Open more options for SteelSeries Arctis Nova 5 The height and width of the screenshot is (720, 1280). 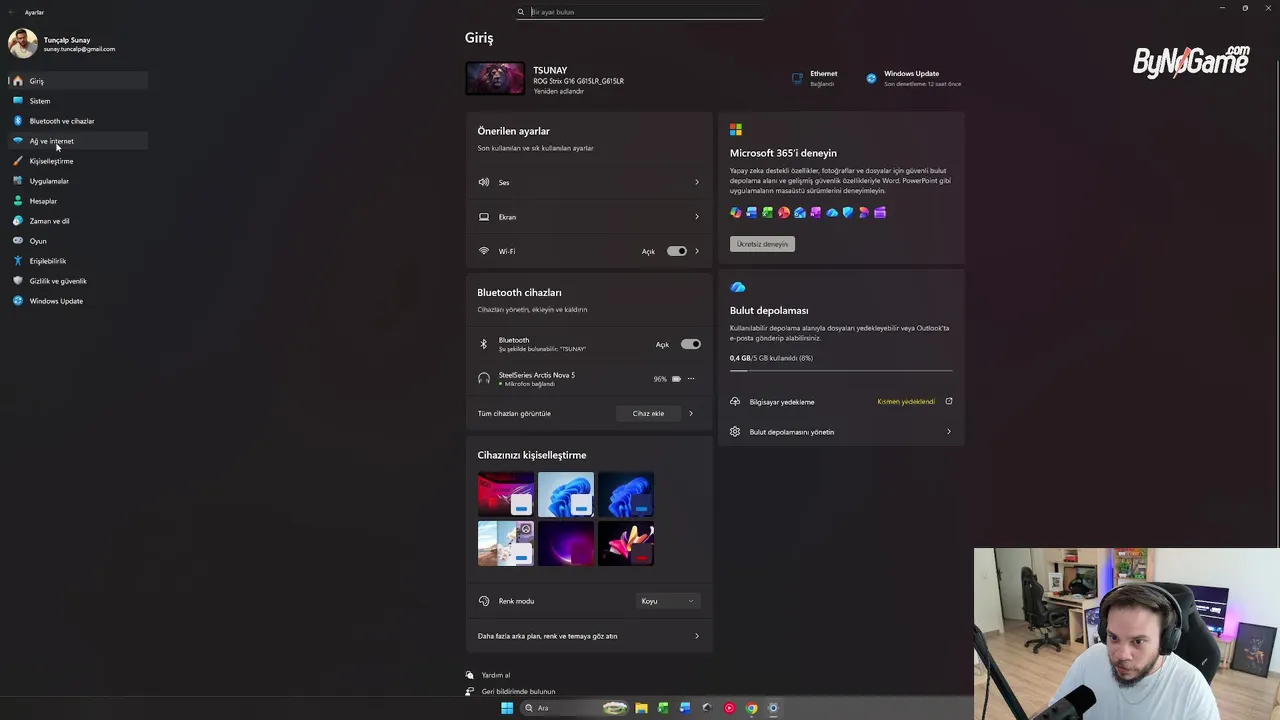tap(690, 379)
